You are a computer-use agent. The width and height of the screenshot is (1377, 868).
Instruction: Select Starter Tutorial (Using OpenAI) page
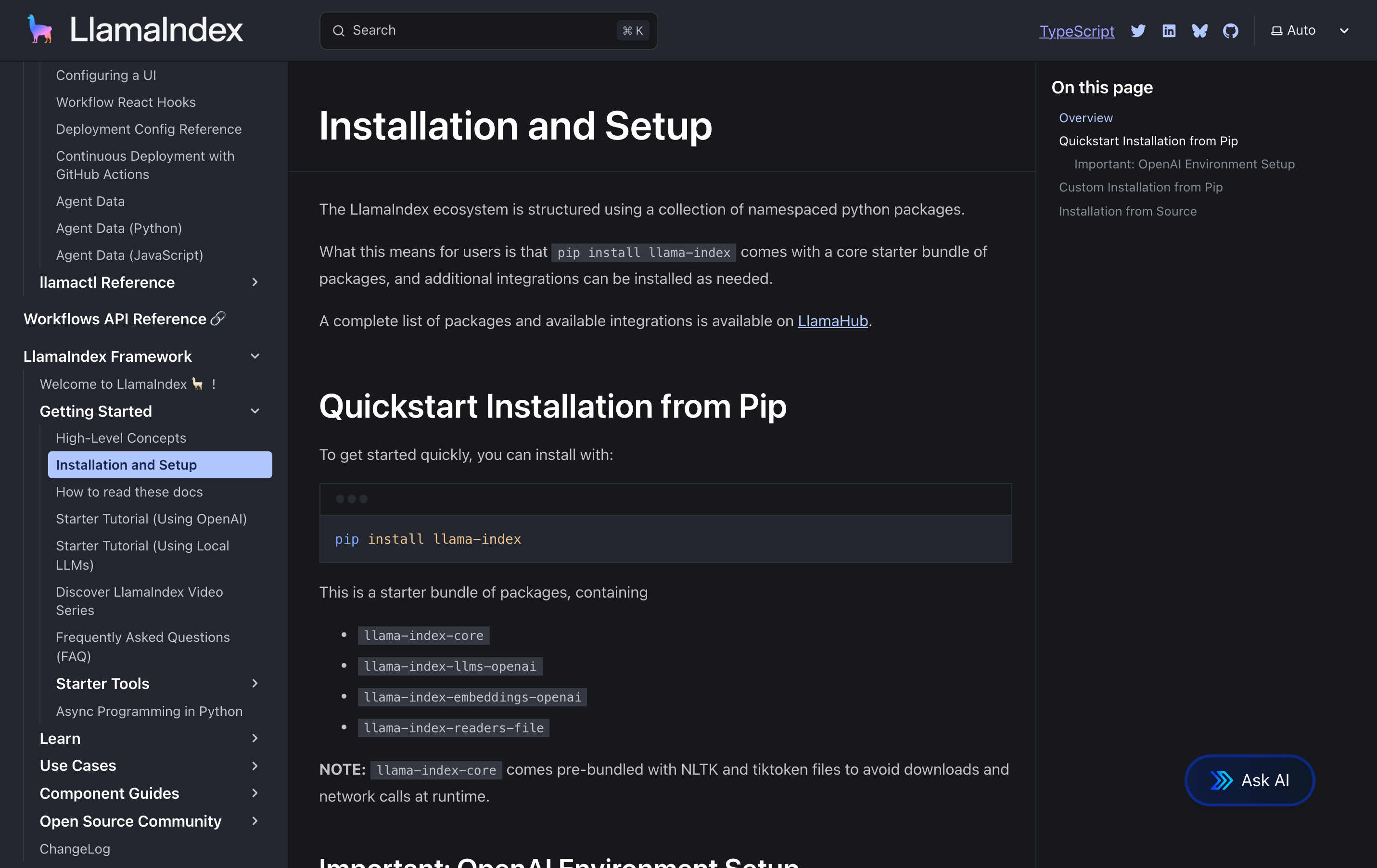(152, 519)
